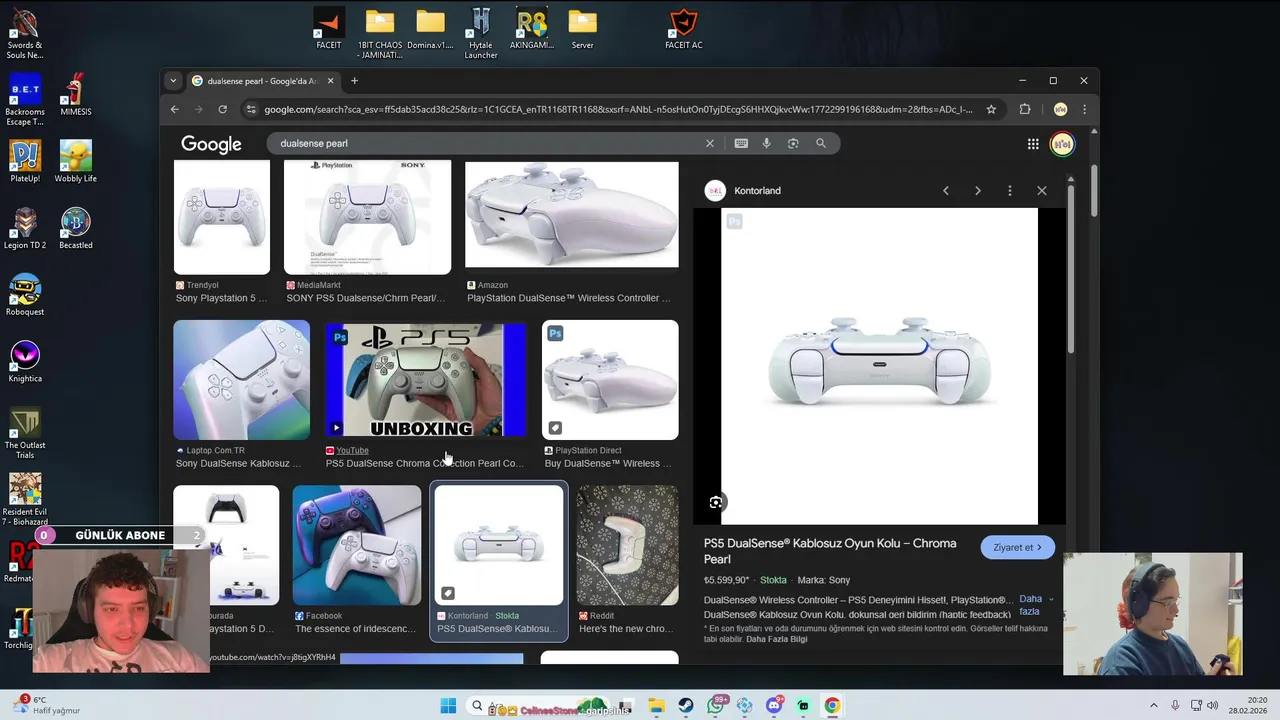Open the Roboquest desktop shortcut
This screenshot has width=1280, height=720.
pos(25,295)
